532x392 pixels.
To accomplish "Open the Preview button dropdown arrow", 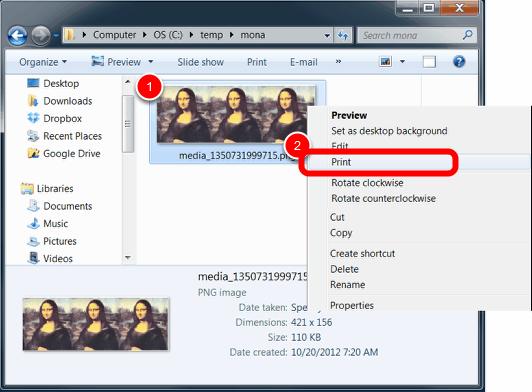I will click(x=151, y=62).
